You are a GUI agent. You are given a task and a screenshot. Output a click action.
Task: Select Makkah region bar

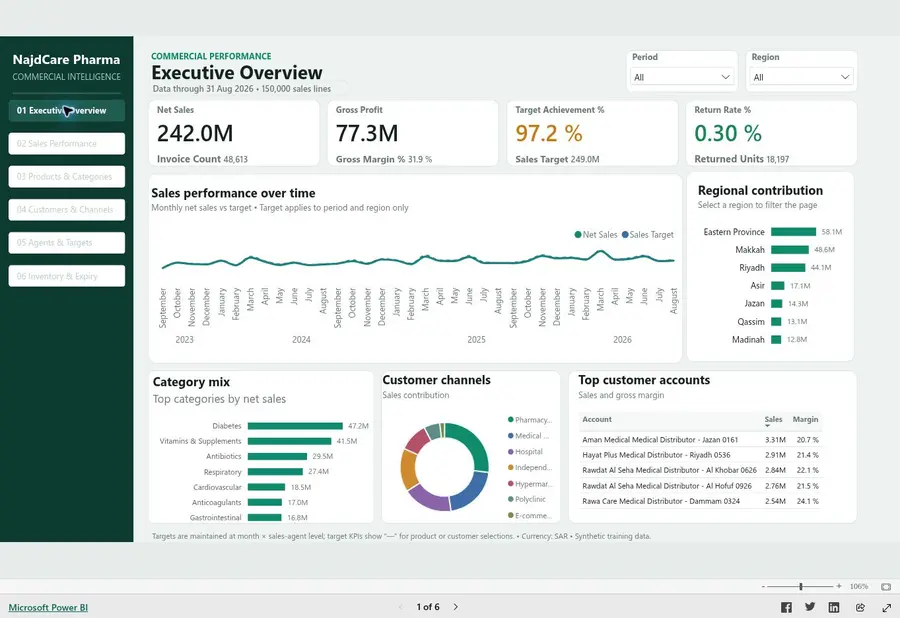pyautogui.click(x=790, y=250)
